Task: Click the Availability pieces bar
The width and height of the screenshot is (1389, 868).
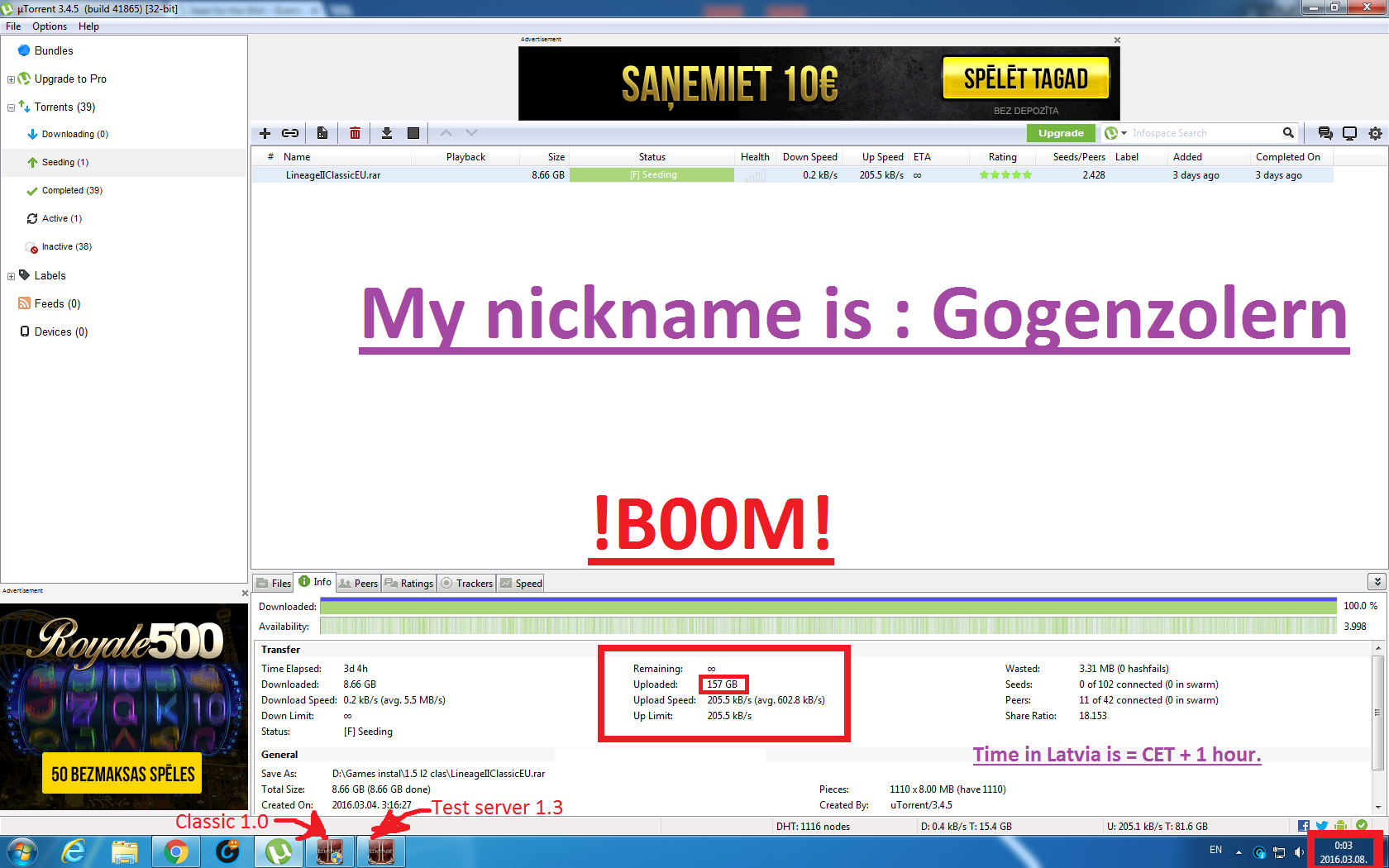Action: [828, 627]
